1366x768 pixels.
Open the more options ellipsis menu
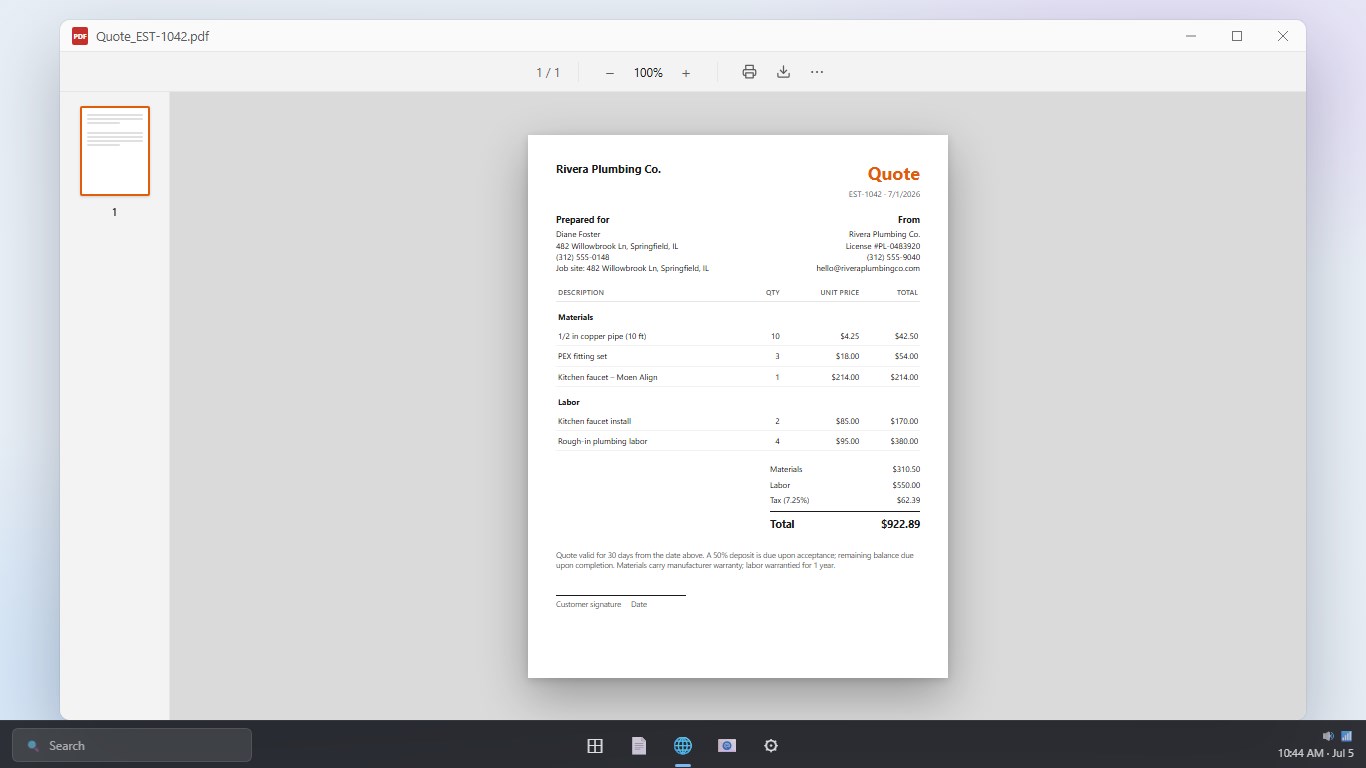tap(817, 72)
